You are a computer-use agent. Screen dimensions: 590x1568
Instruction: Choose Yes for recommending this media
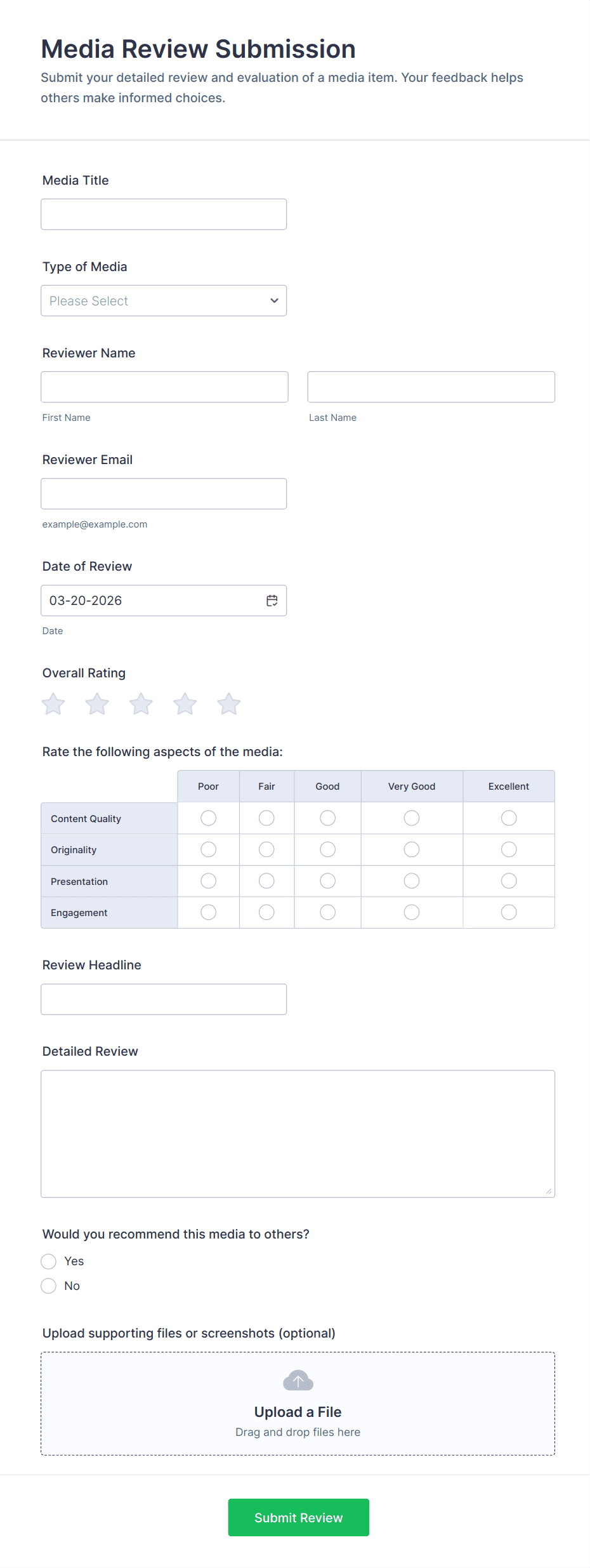[49, 1261]
